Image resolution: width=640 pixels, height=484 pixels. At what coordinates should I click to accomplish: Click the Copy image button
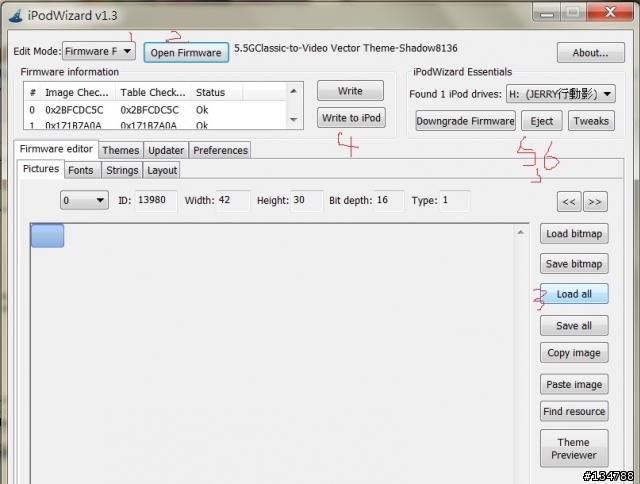click(x=574, y=353)
